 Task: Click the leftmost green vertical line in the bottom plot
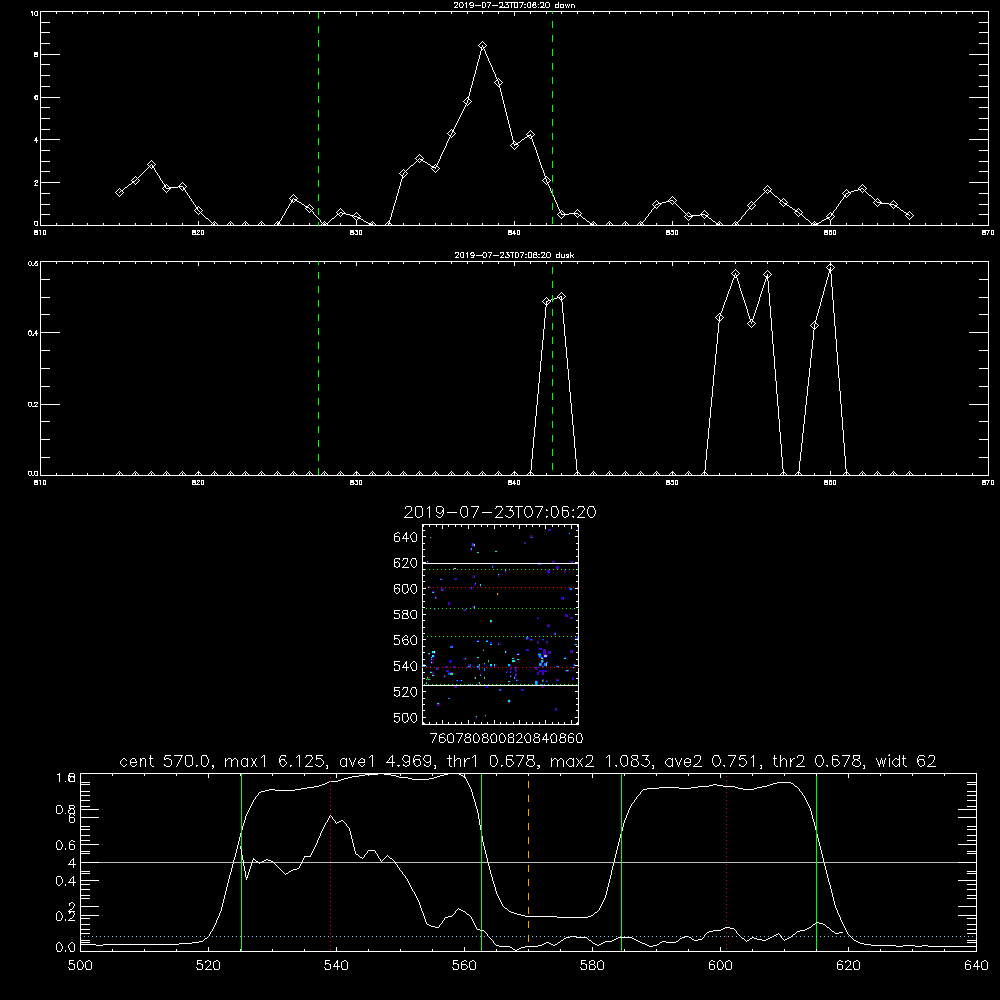[x=242, y=862]
